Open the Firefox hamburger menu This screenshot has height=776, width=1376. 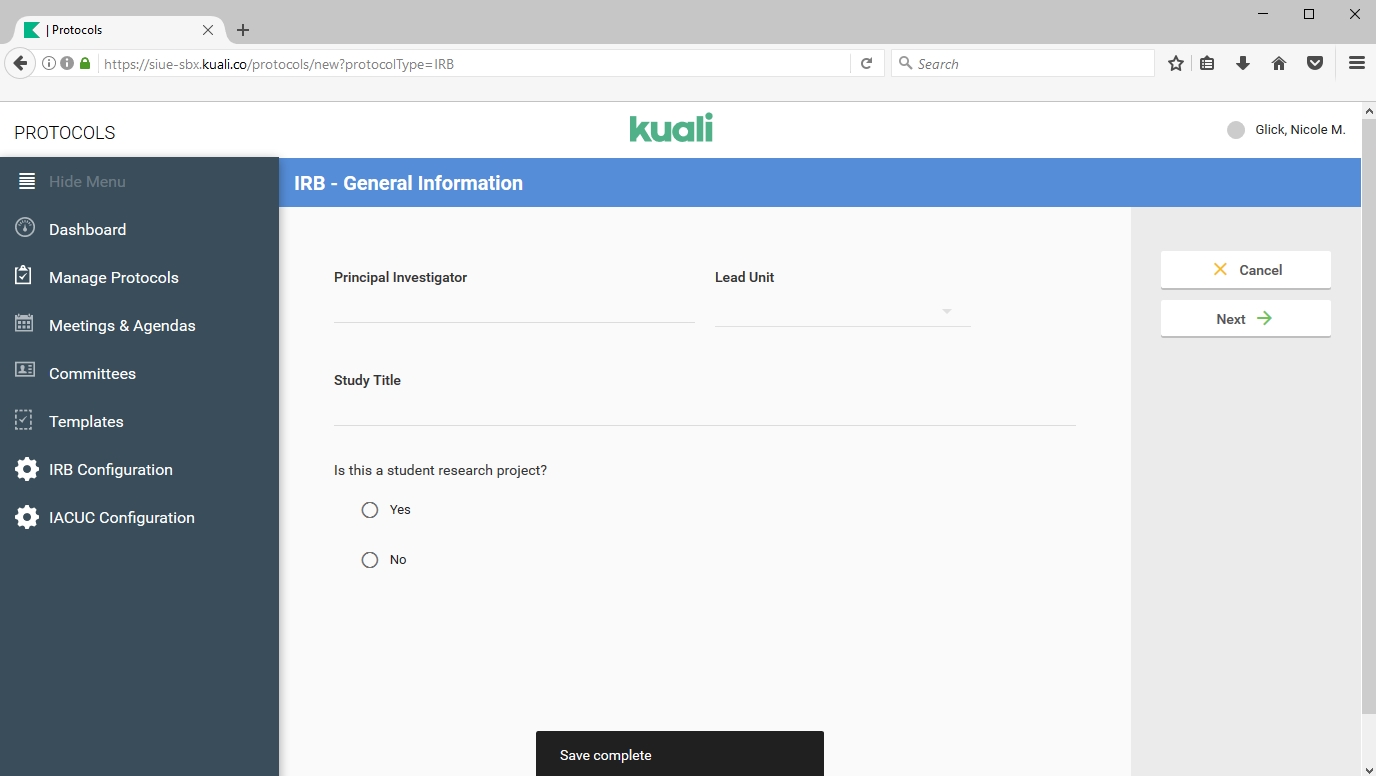[1356, 63]
